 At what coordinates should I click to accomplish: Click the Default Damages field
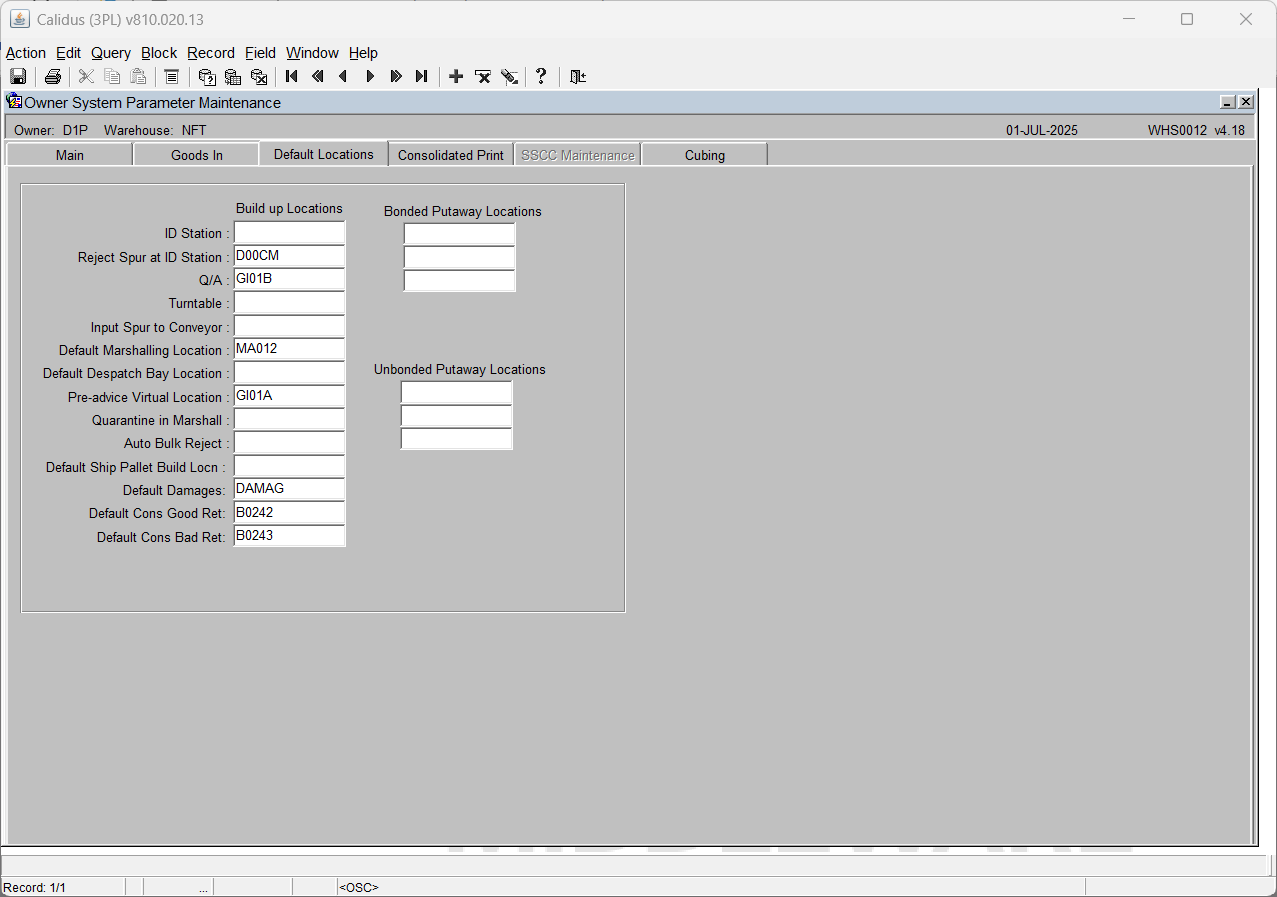289,489
